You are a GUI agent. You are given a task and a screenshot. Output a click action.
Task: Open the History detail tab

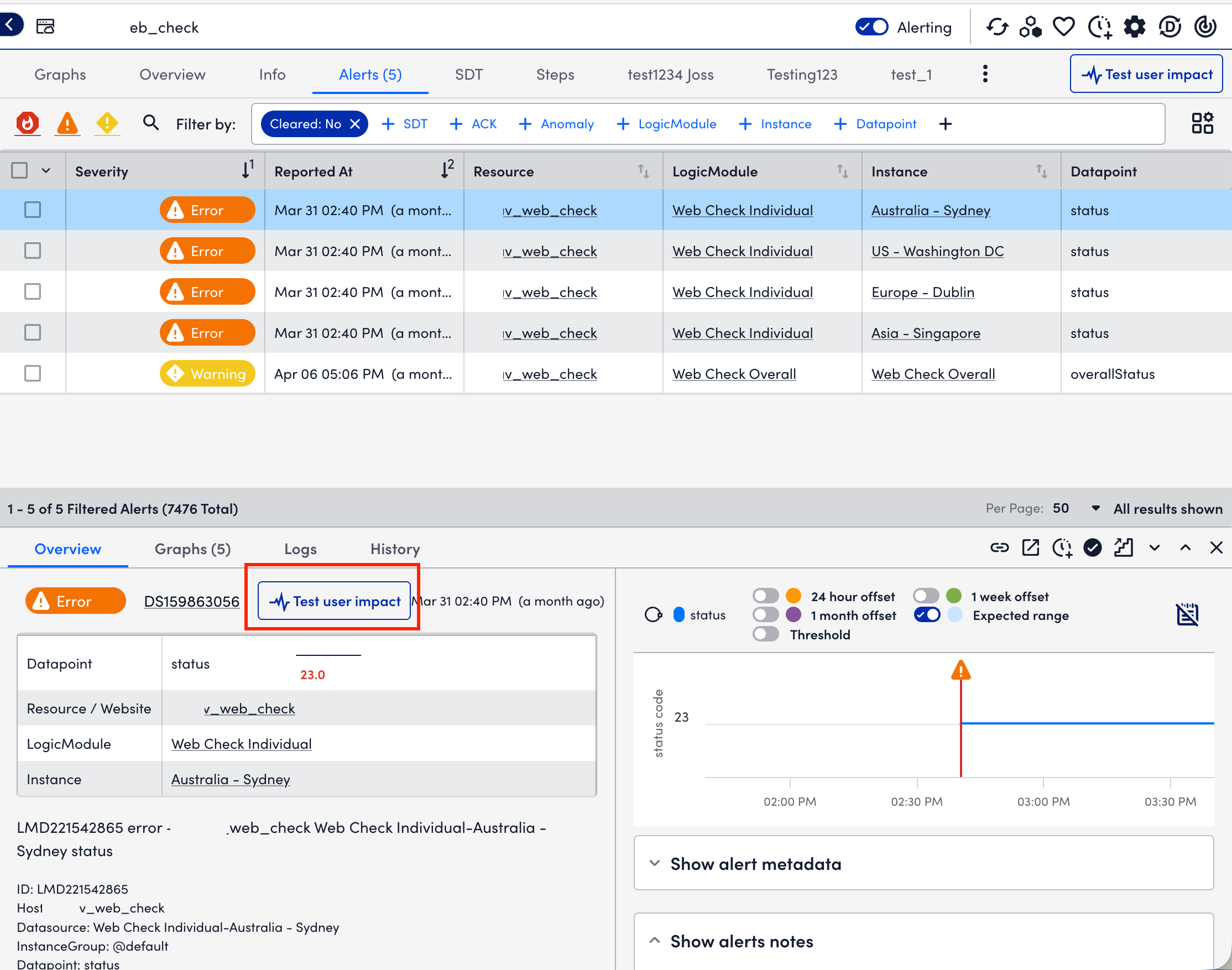395,549
